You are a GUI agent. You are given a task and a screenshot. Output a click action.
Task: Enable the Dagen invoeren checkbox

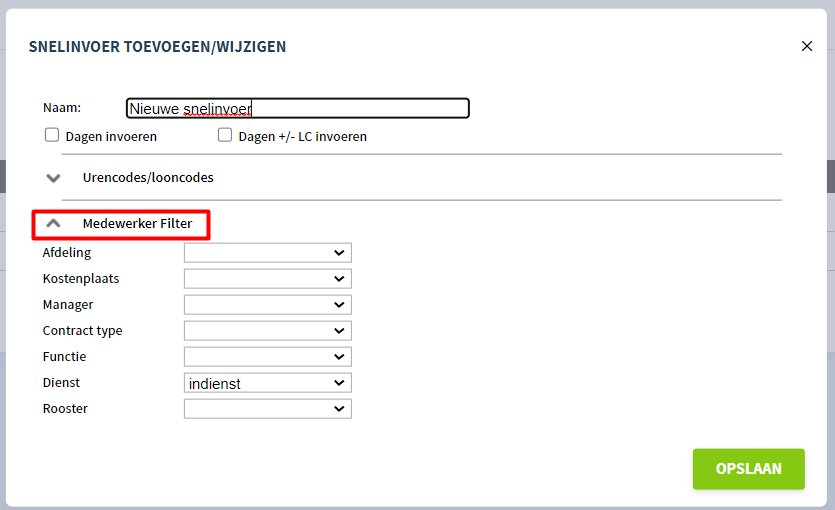(52, 135)
